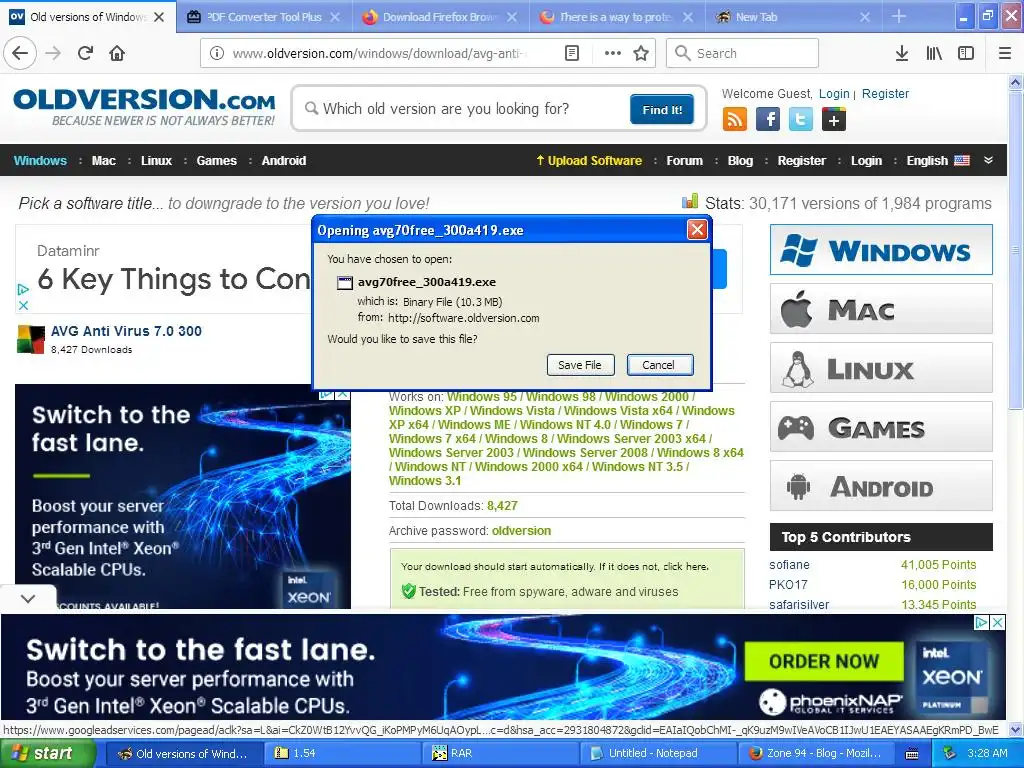The width and height of the screenshot is (1024, 768).
Task: Click the black plus share icon
Action: point(834,120)
